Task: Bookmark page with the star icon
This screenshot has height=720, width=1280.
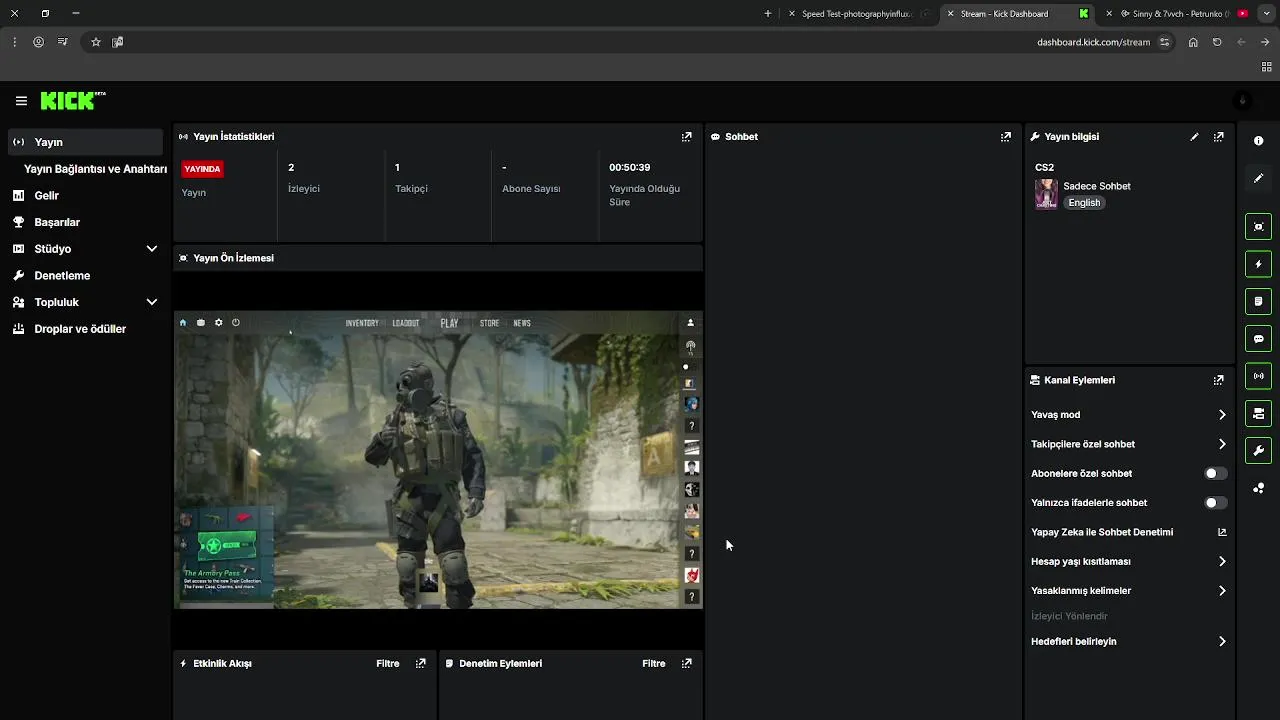Action: pos(96,42)
